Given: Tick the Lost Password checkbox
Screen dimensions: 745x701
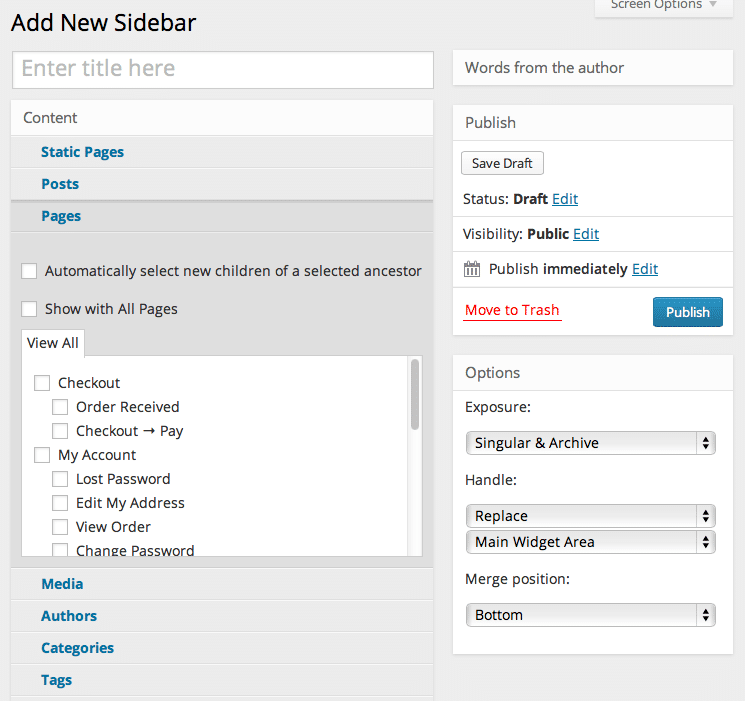Looking at the screenshot, I should pos(60,479).
